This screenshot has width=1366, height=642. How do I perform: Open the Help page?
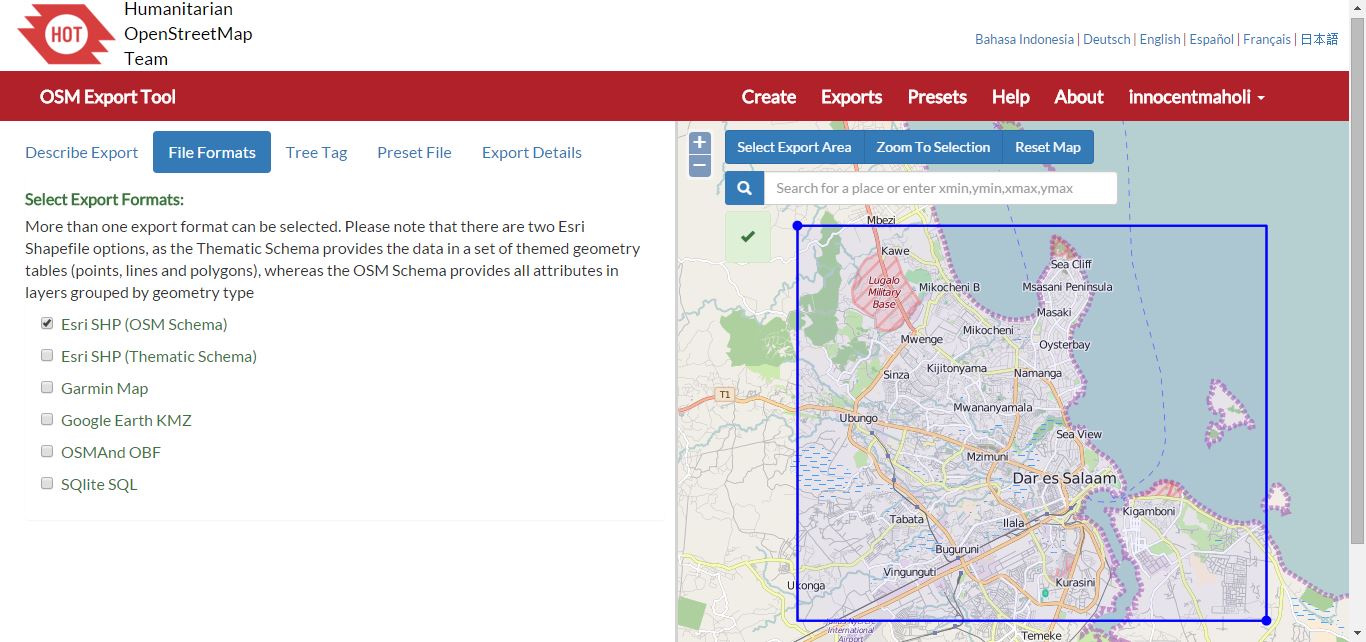tap(1011, 97)
